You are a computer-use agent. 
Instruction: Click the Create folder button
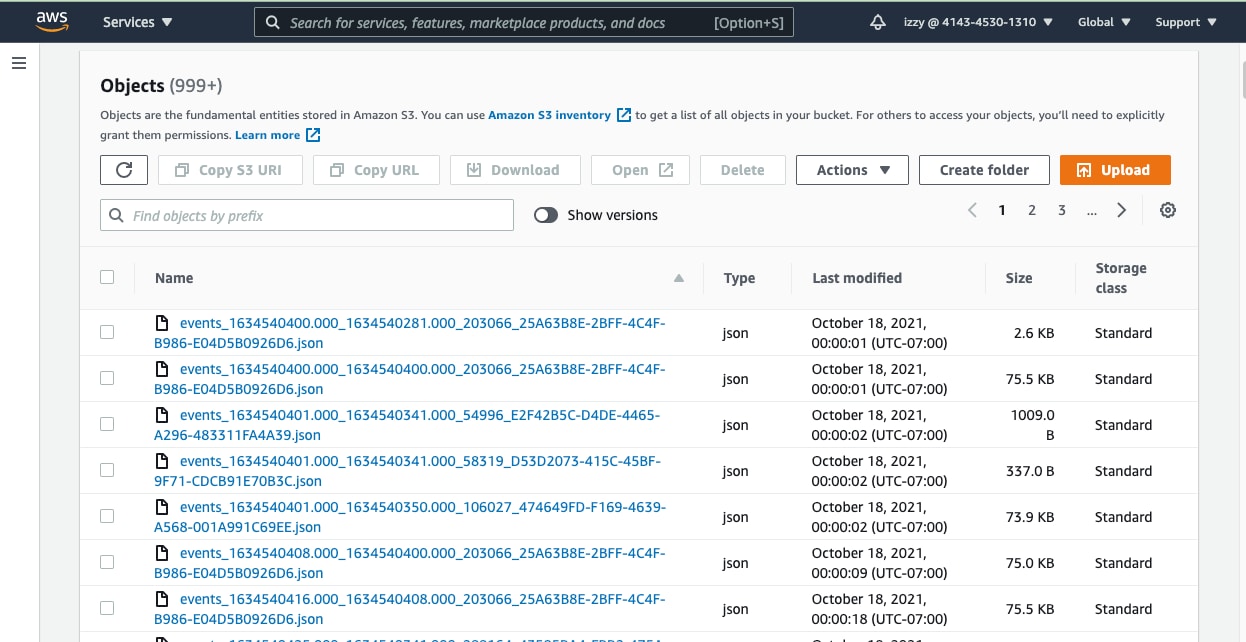tap(984, 170)
